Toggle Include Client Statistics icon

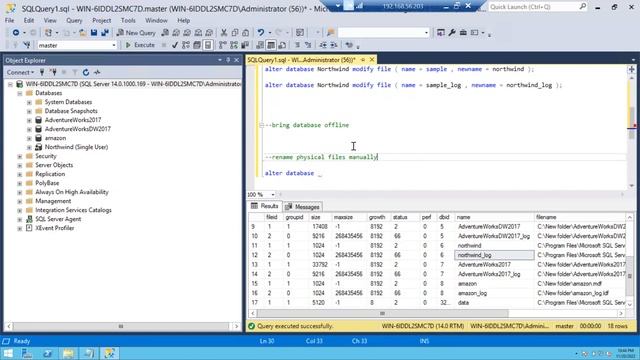point(245,45)
